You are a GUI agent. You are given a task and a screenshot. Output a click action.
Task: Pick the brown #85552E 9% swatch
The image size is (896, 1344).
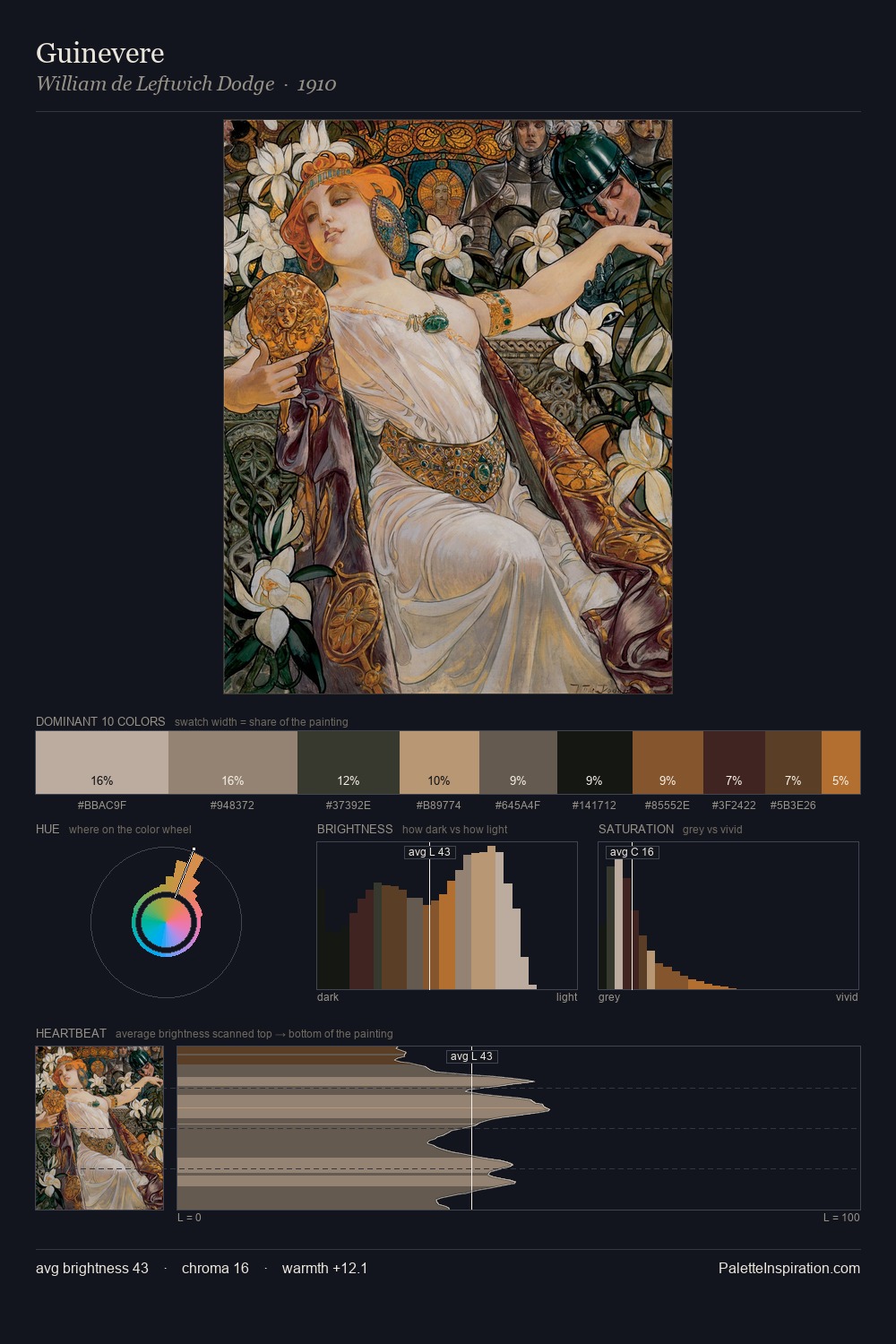coord(668,762)
